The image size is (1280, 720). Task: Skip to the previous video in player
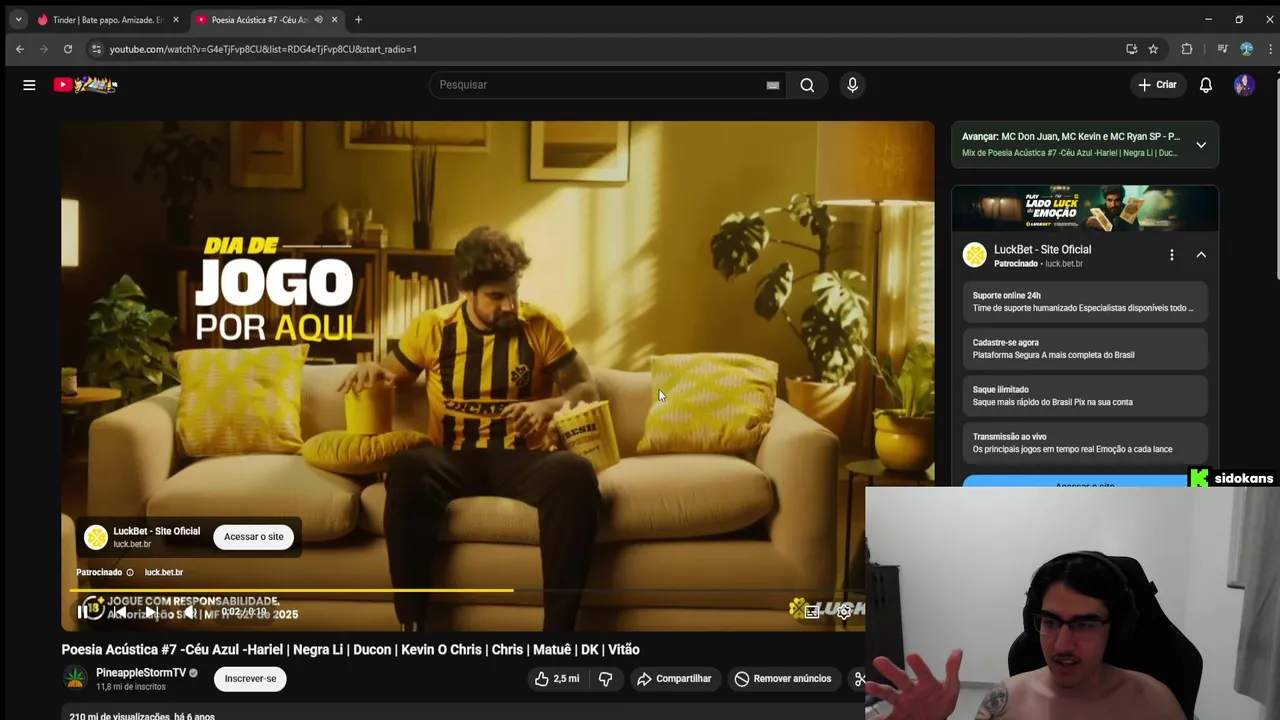click(118, 612)
